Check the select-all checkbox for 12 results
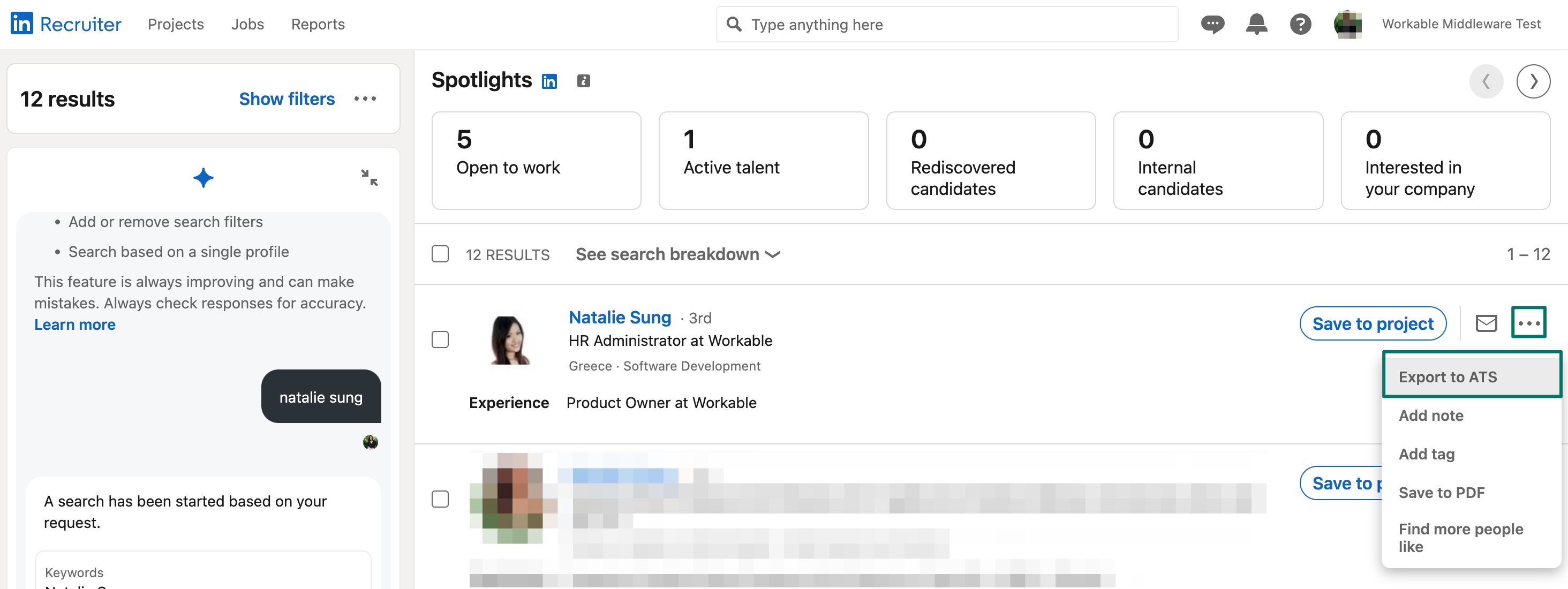 click(x=440, y=254)
